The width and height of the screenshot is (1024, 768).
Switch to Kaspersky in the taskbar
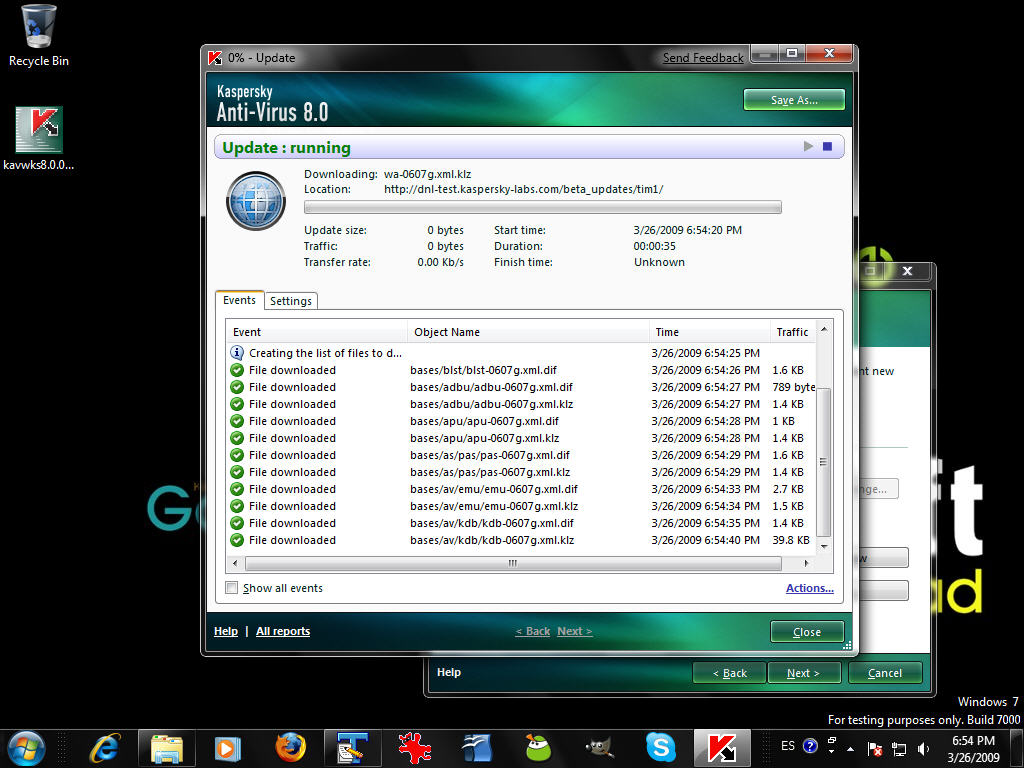[x=722, y=748]
